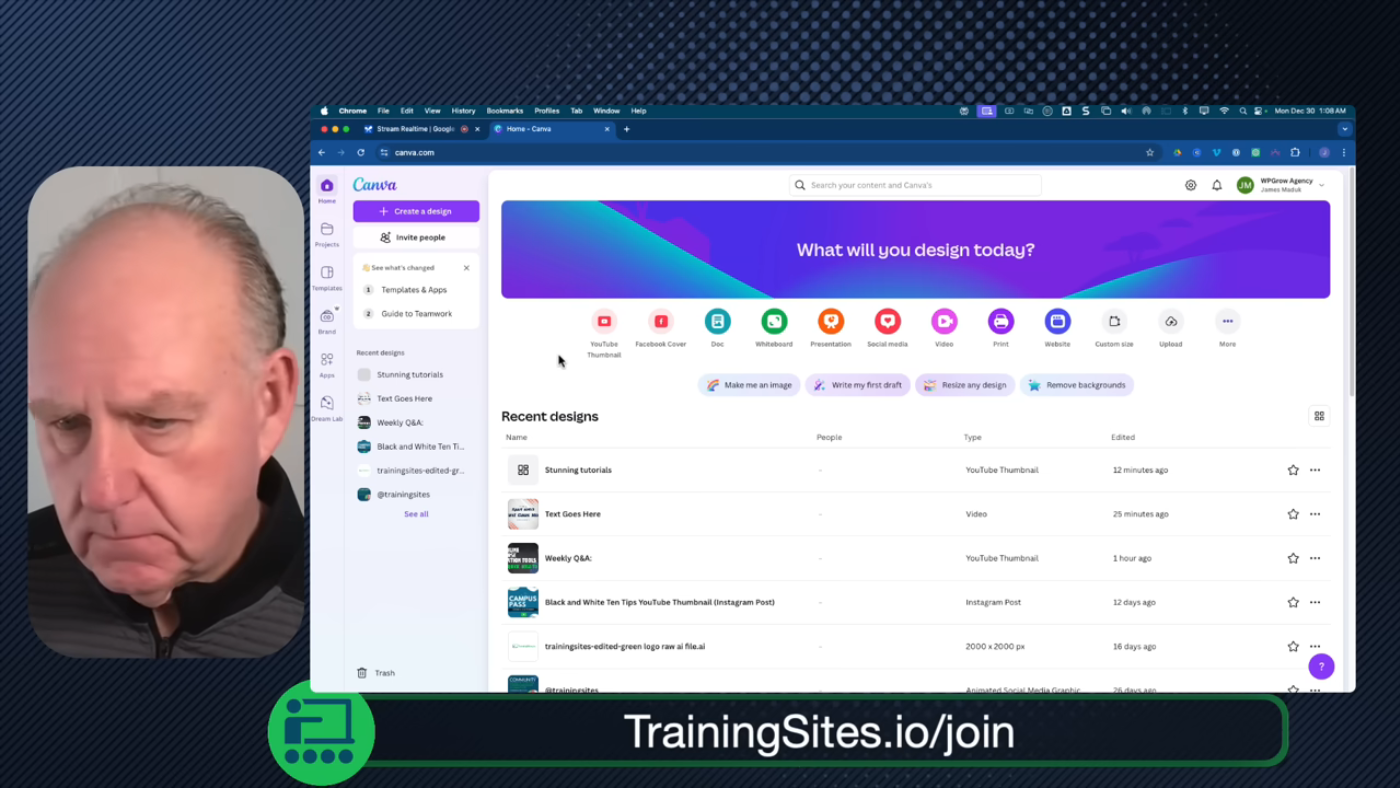This screenshot has height=788, width=1400.
Task: Choose the Presentation design icon
Action: [831, 321]
